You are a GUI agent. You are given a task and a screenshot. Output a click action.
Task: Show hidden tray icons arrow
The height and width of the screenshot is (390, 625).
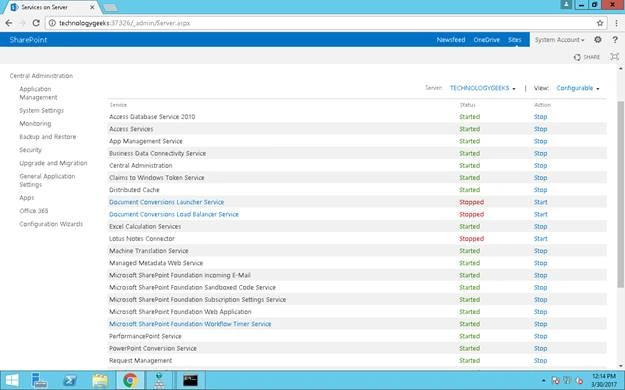click(543, 381)
